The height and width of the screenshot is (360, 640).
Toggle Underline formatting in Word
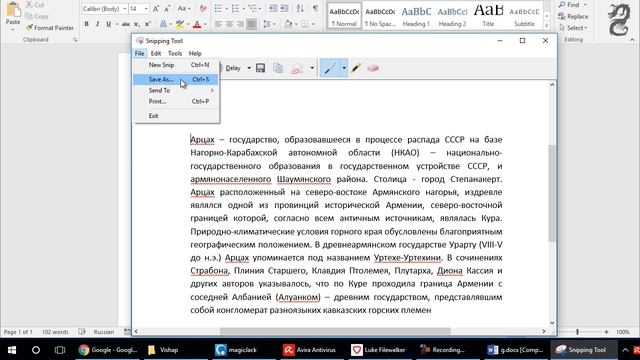coord(109,24)
